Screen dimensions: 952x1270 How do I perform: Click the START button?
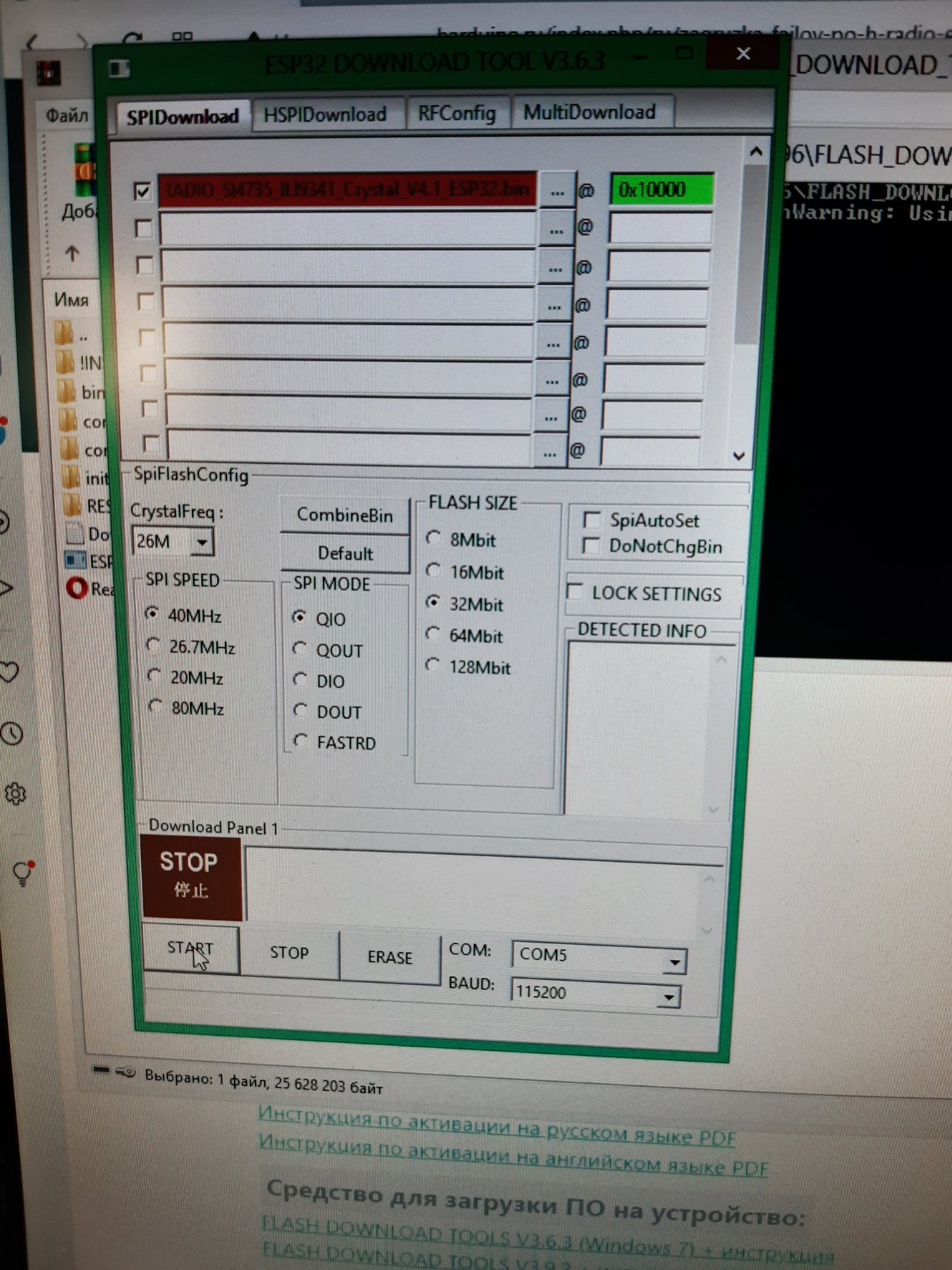coord(190,949)
